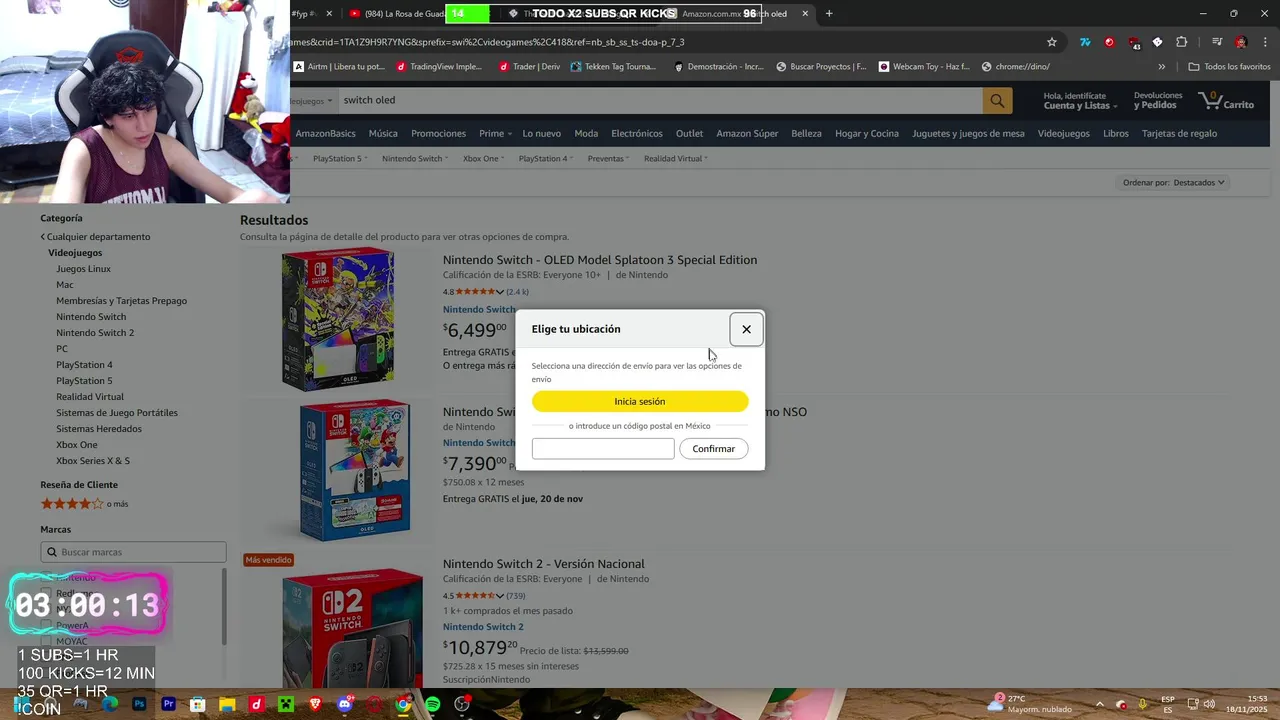The image size is (1280, 720).
Task: Open the Todos los favoritos folder
Action: 1229,67
